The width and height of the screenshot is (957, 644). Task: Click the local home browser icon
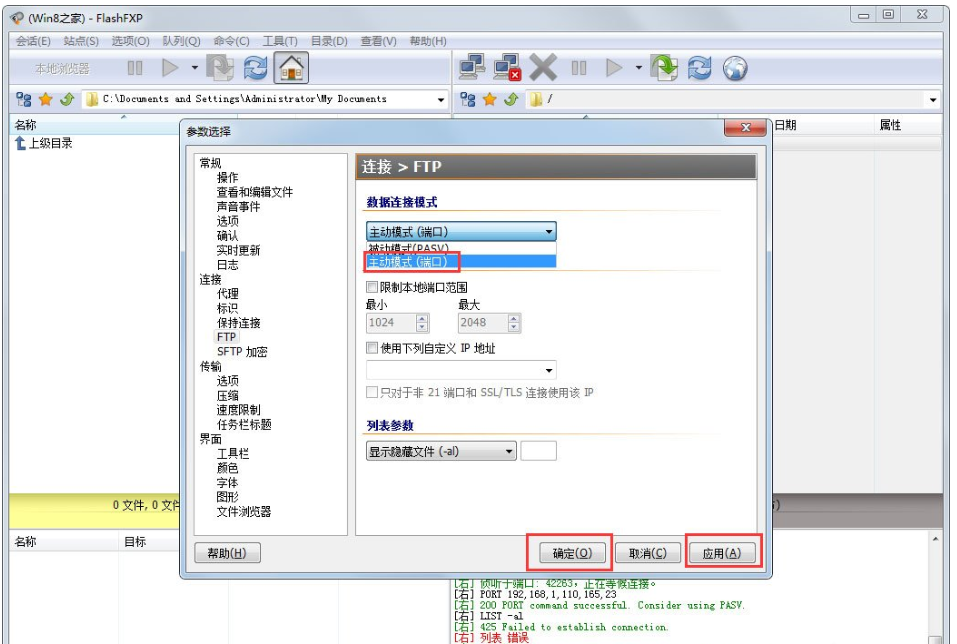coord(291,68)
